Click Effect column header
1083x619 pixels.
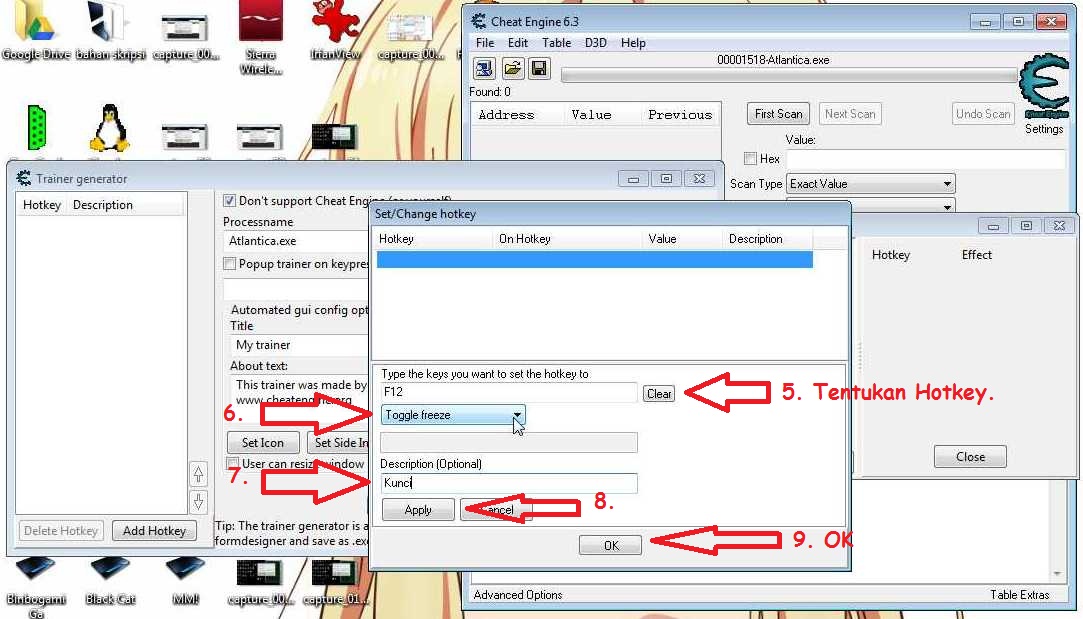pos(976,255)
